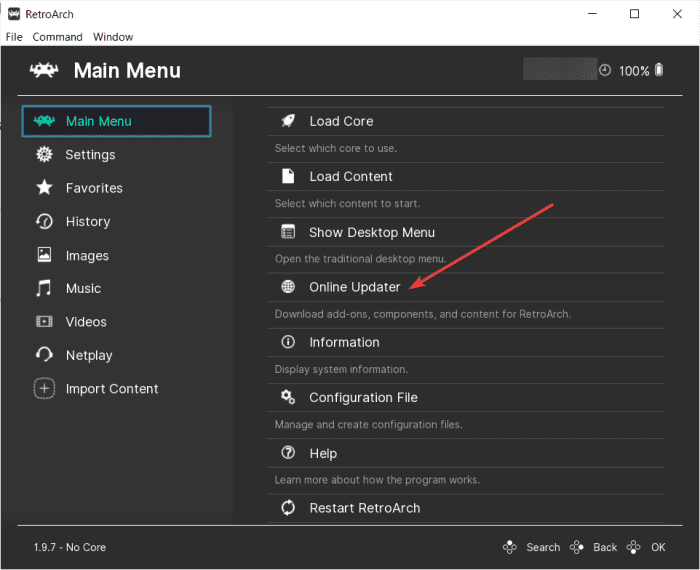Open History label in sidebar
700x570 pixels.
click(x=88, y=222)
